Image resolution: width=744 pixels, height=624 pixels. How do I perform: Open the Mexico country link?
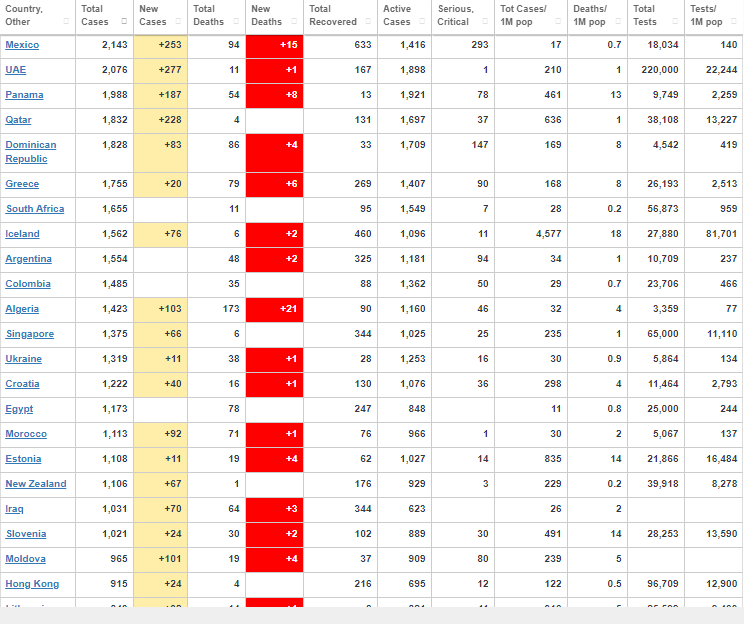[22, 45]
